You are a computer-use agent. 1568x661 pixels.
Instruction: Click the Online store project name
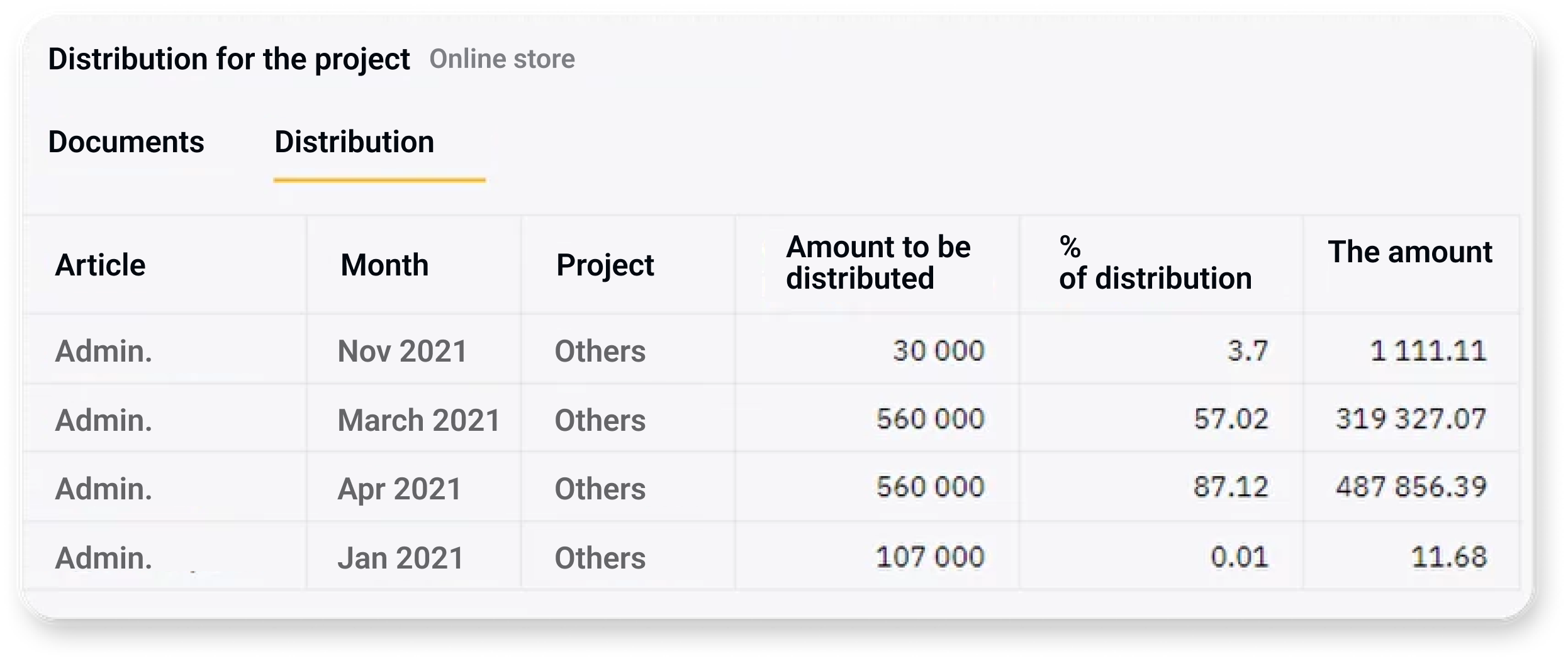501,59
